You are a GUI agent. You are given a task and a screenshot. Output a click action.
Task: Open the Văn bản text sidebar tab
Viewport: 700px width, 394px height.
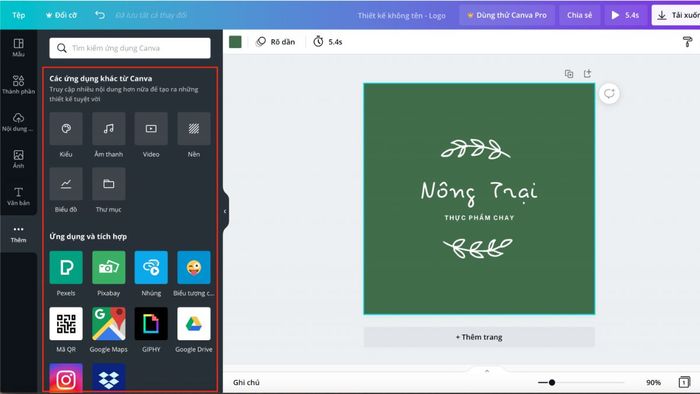tap(18, 195)
